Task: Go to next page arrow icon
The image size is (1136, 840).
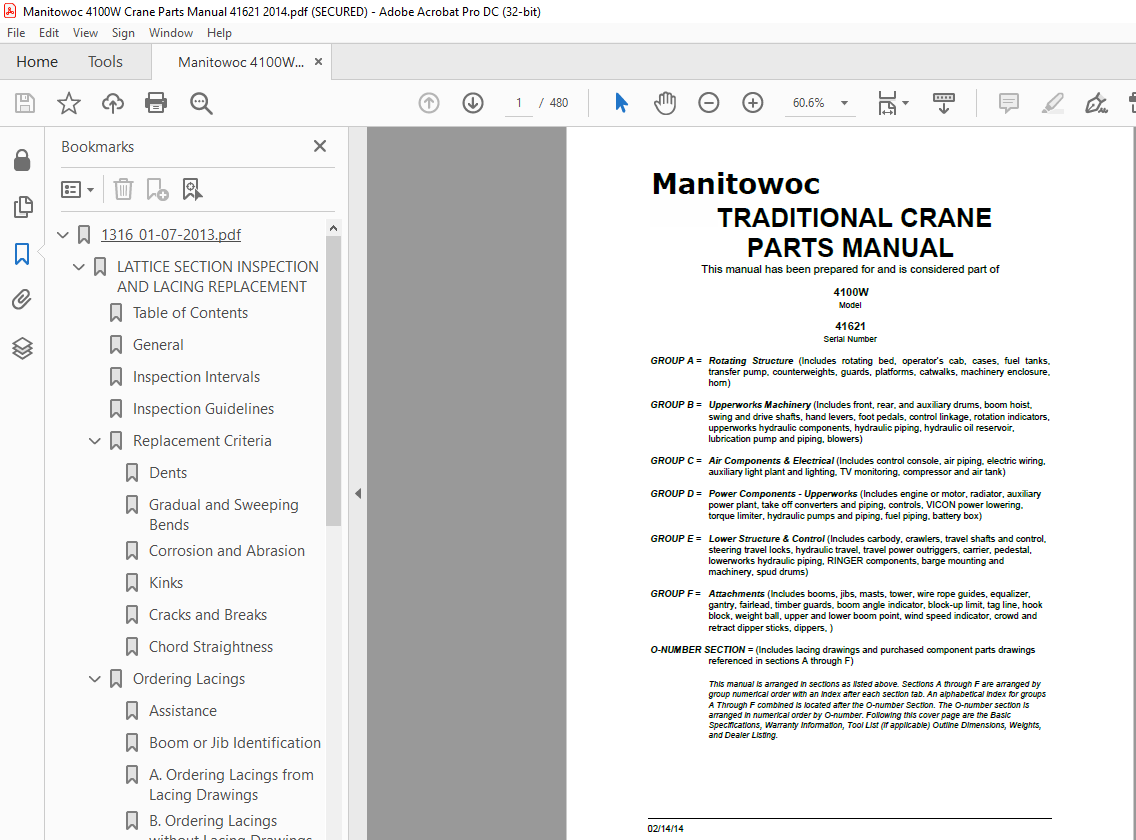Action: click(473, 103)
